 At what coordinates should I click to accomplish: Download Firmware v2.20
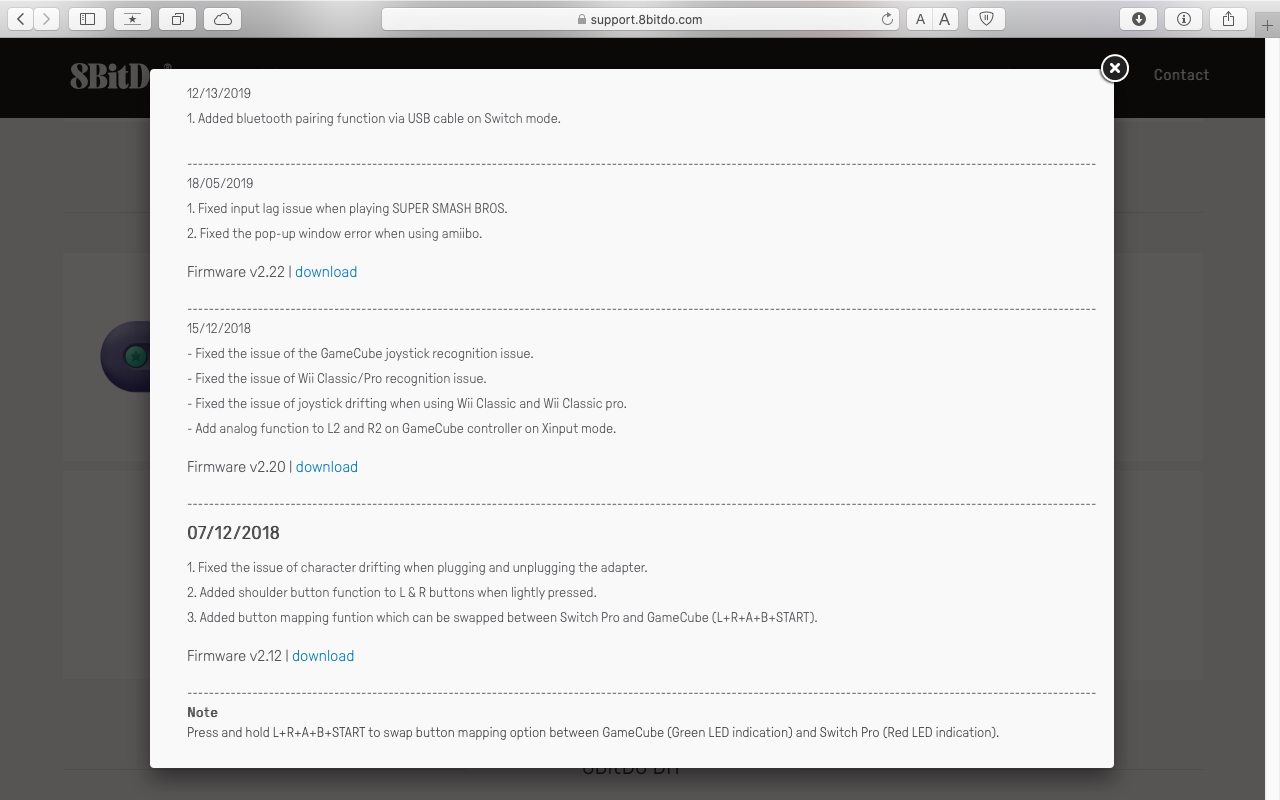click(x=327, y=467)
